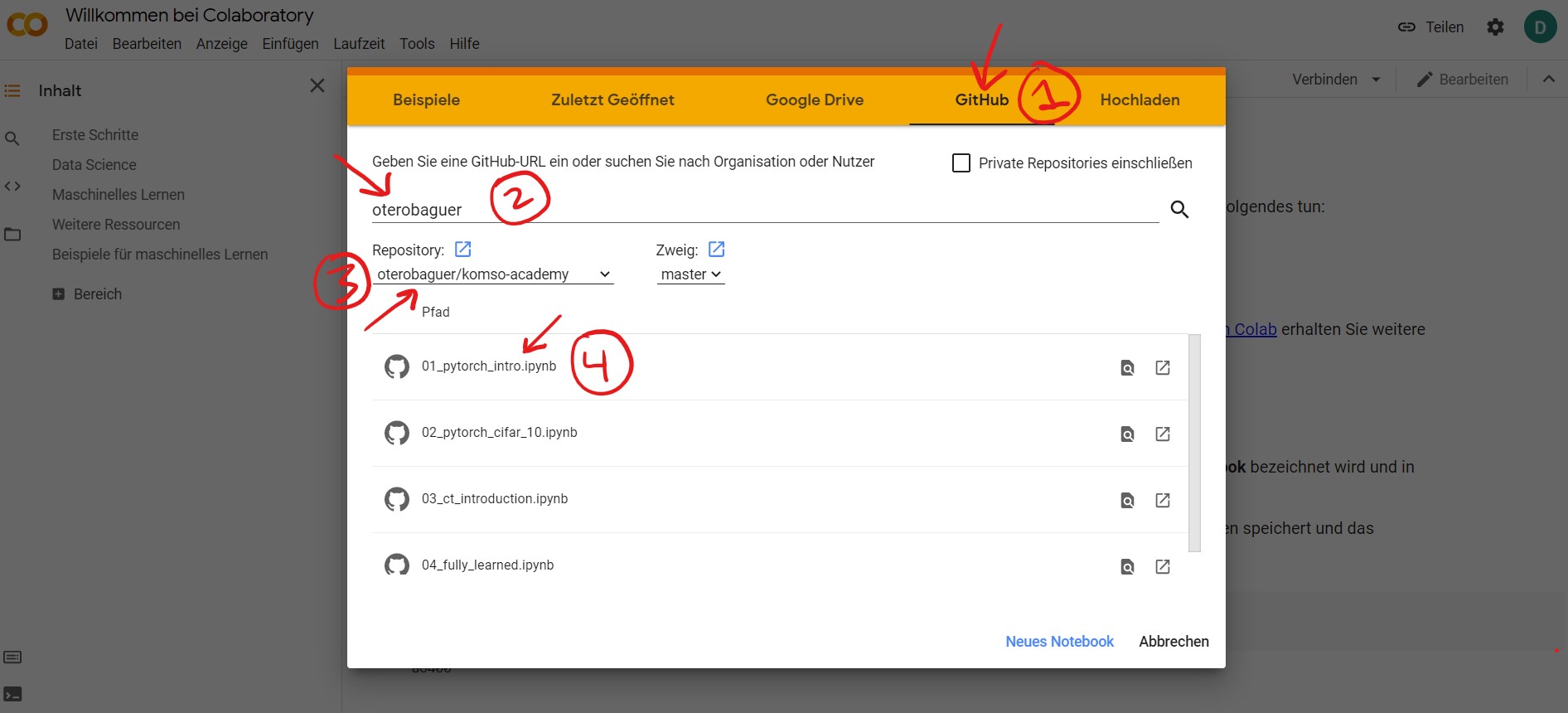Select Beispiele für maschinelles Lernen
Image resolution: width=1568 pixels, height=713 pixels.
pyautogui.click(x=160, y=255)
